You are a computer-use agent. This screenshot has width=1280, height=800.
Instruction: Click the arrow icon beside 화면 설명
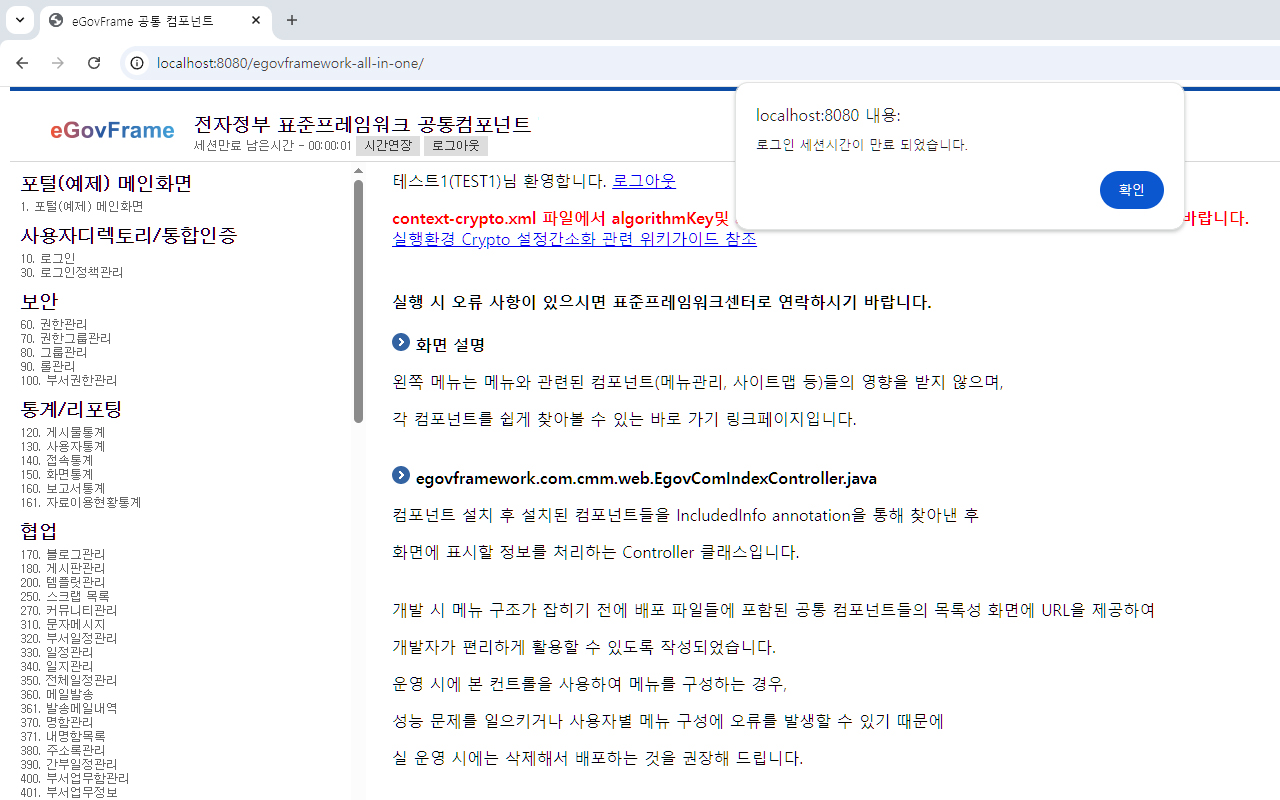pos(401,343)
